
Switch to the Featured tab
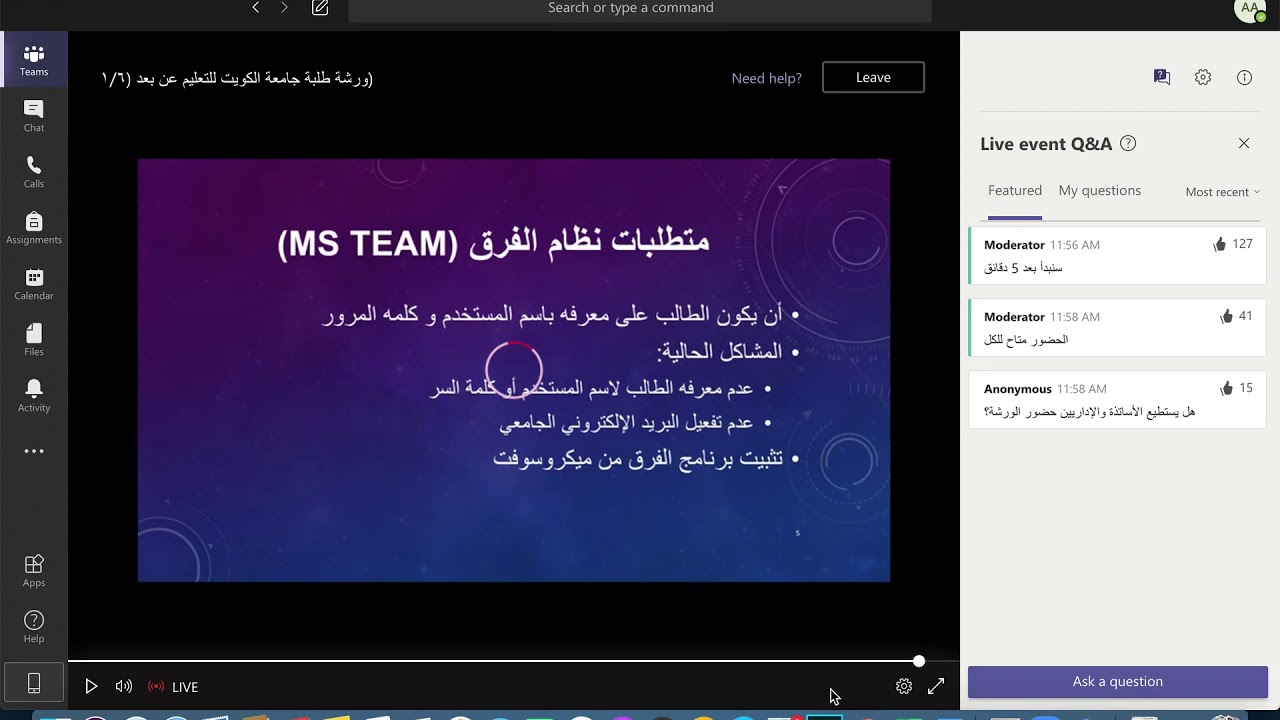click(x=1015, y=190)
